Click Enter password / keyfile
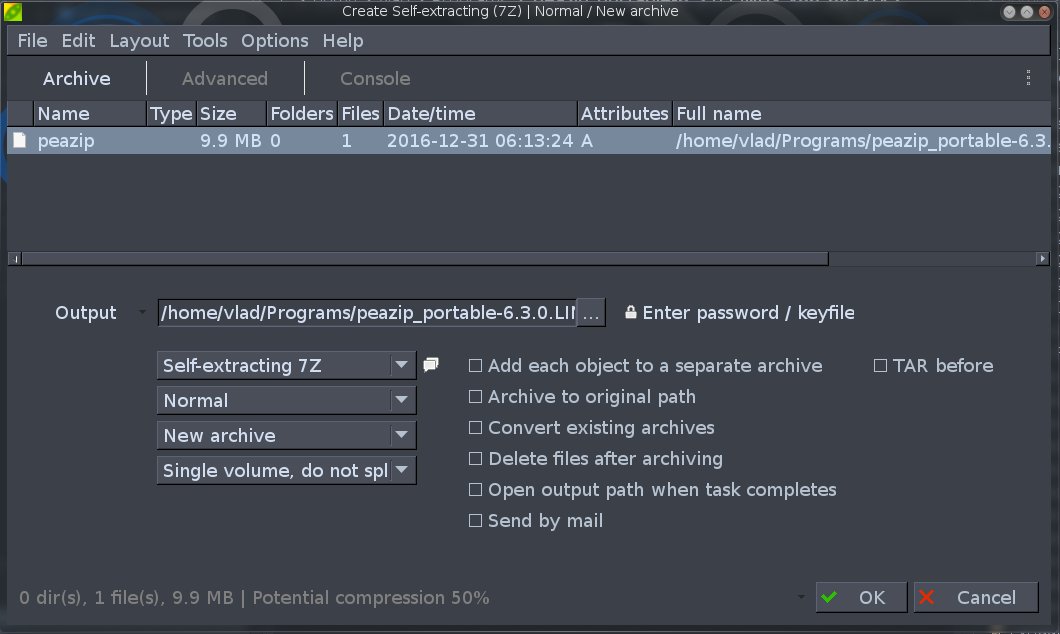The width and height of the screenshot is (1060, 634). [x=750, y=312]
